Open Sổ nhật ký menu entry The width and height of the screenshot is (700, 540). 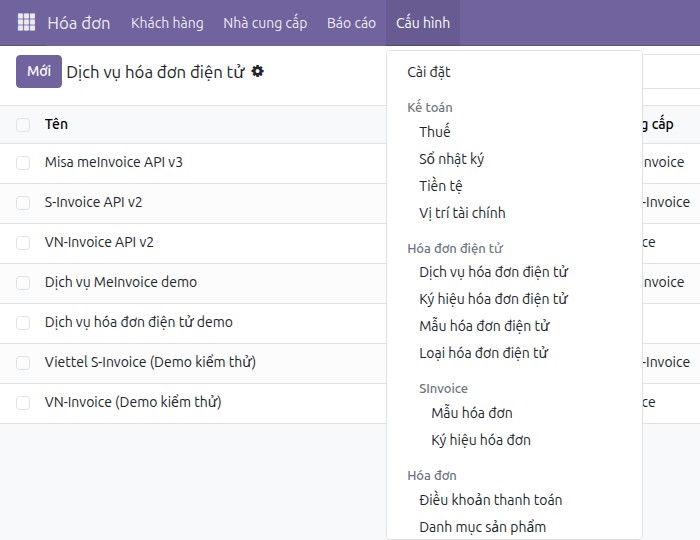451,159
